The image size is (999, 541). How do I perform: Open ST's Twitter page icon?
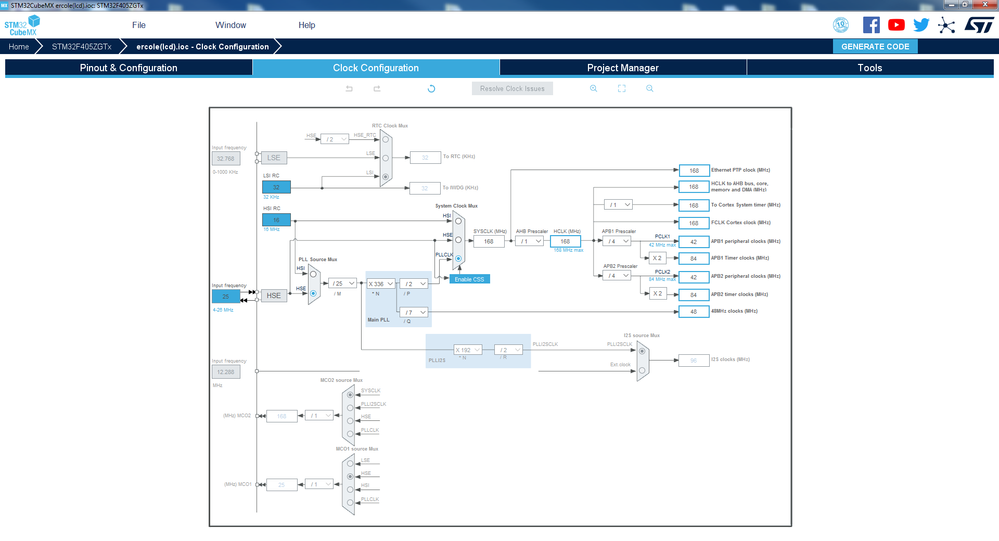coord(921,25)
